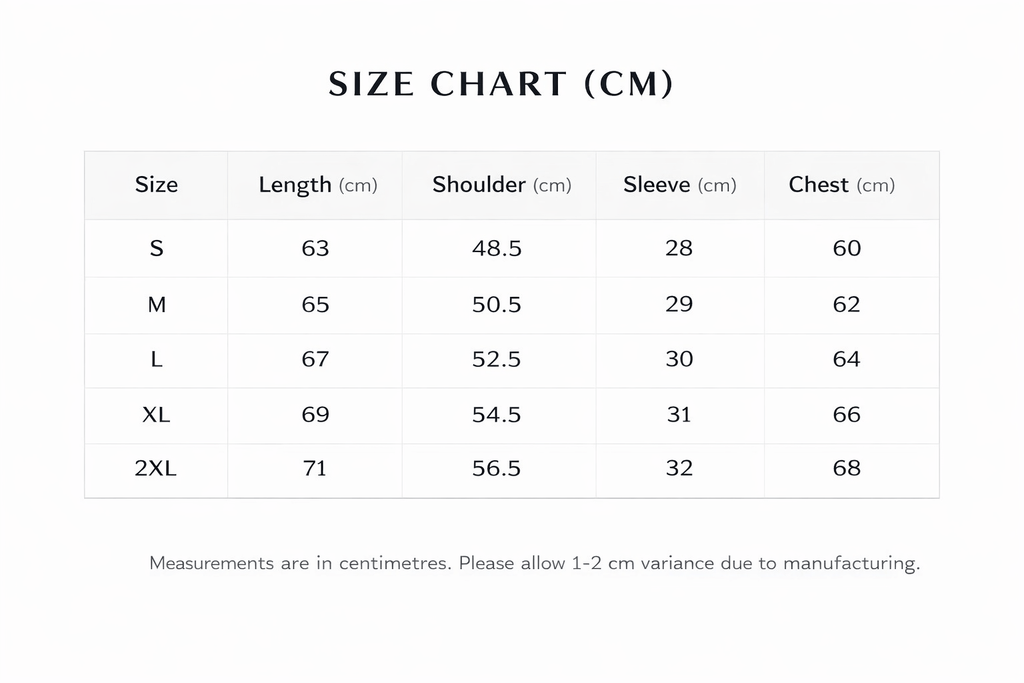
Task: Click the Size column header
Action: [x=156, y=185]
